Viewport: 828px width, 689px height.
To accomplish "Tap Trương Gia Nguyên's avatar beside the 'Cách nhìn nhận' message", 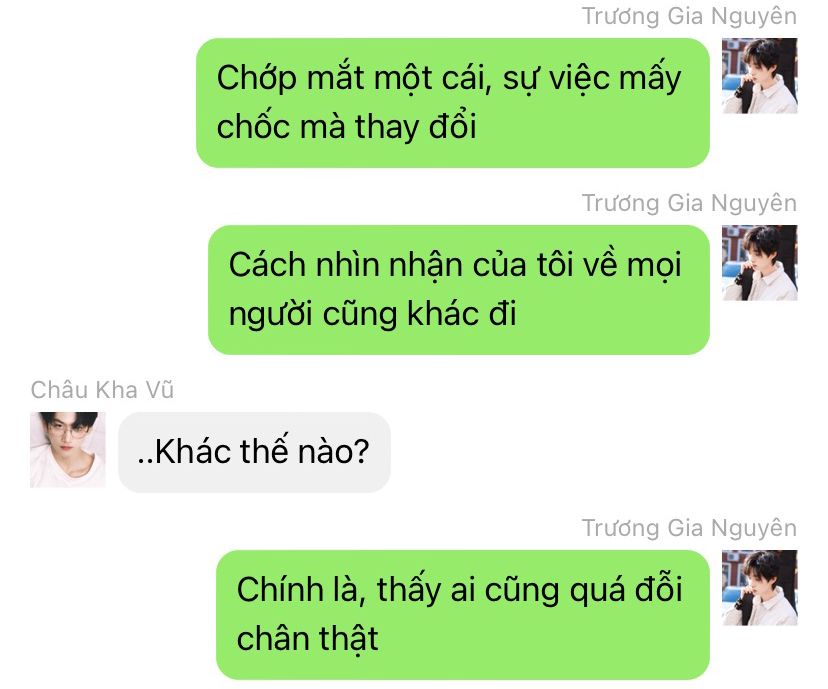I will pos(759,262).
